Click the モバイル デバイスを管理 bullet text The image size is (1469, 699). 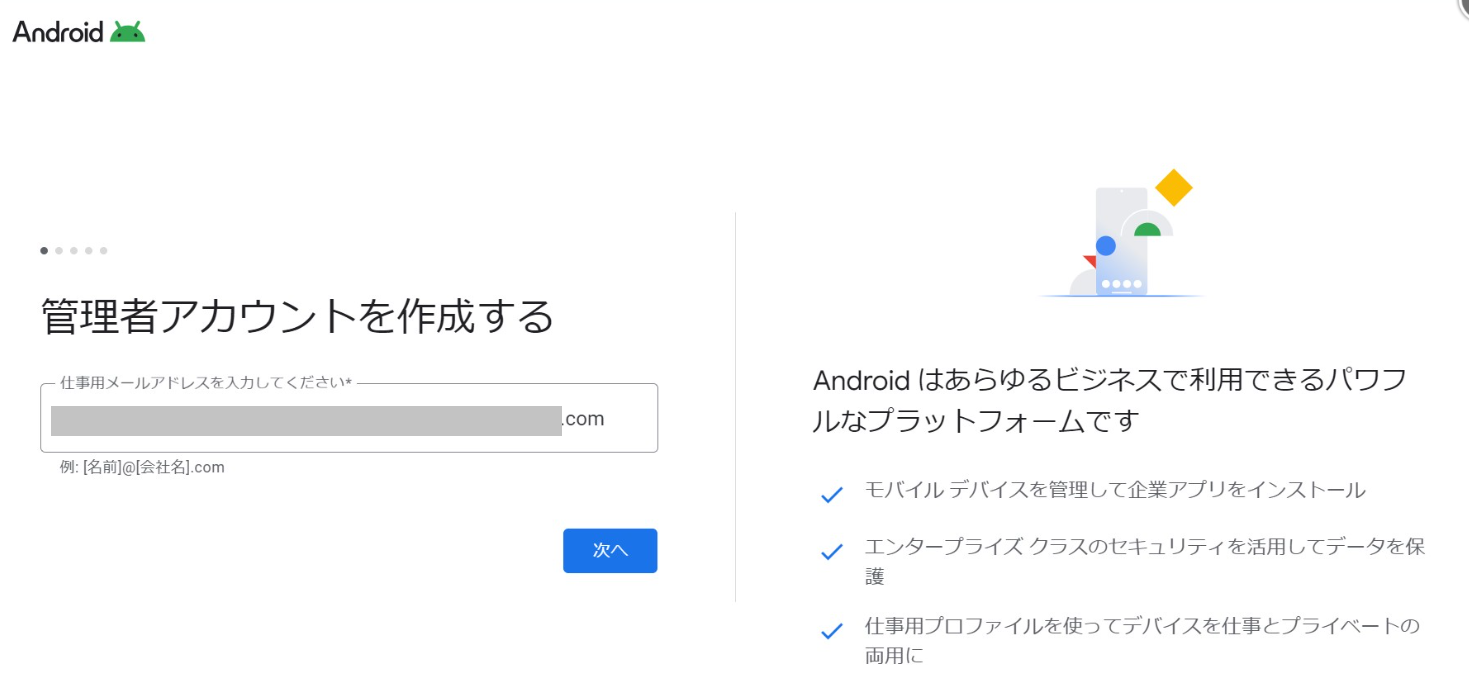pyautogui.click(x=1114, y=490)
